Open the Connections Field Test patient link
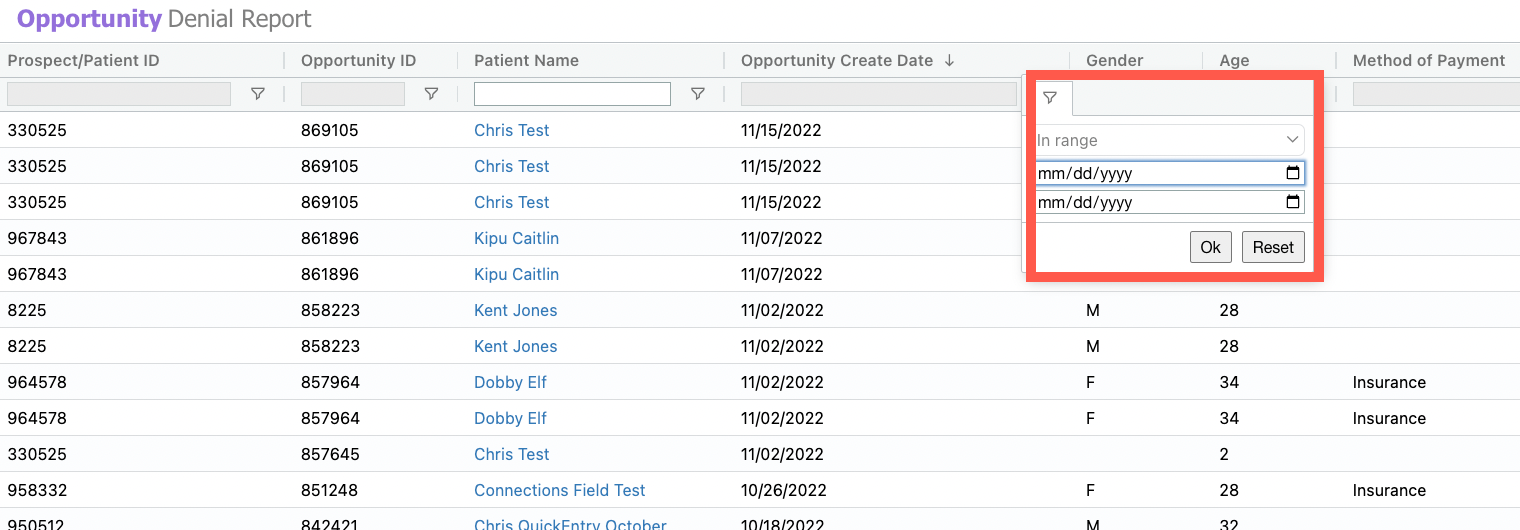This screenshot has height=530, width=1520. [x=559, y=490]
